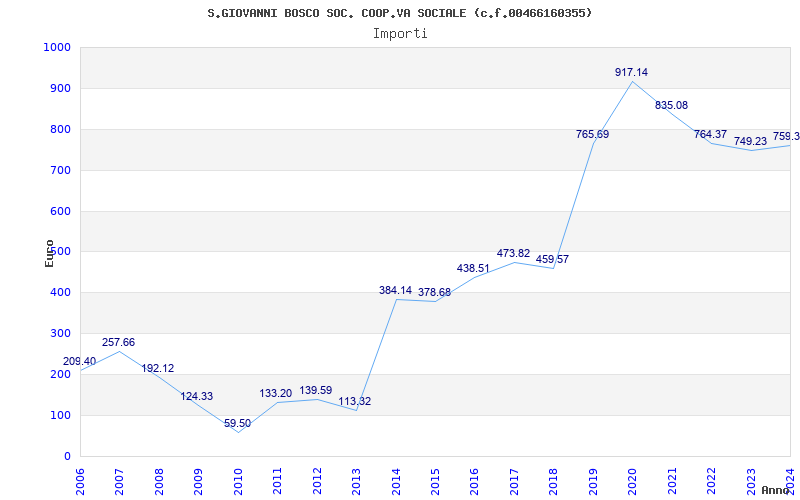Select the 917.14 data label

click(631, 72)
